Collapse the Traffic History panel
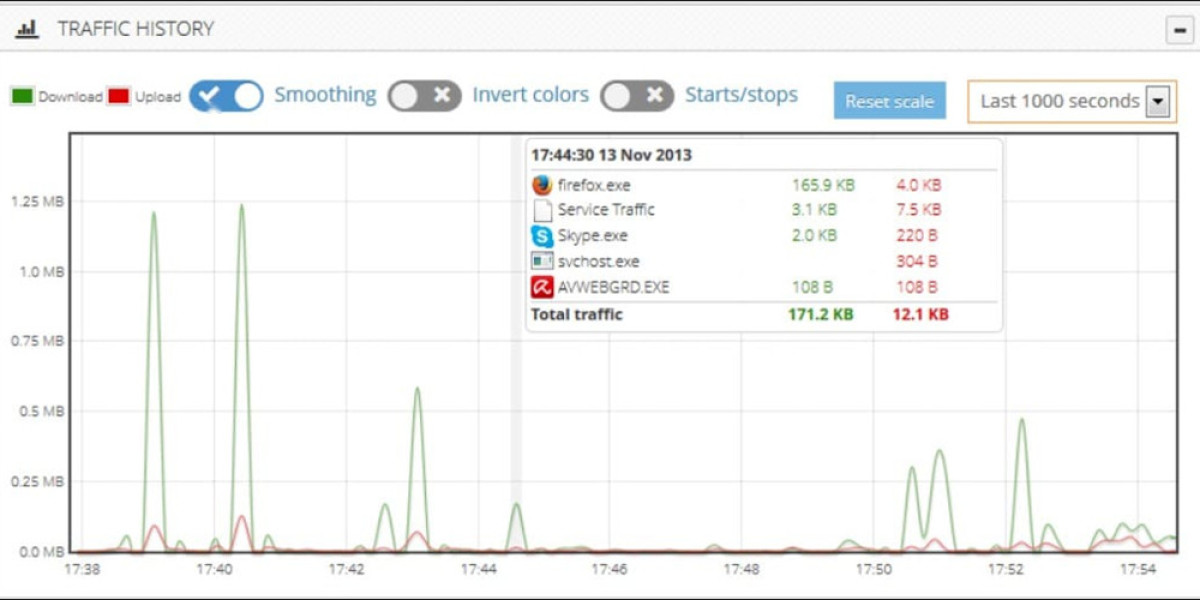 1179,30
